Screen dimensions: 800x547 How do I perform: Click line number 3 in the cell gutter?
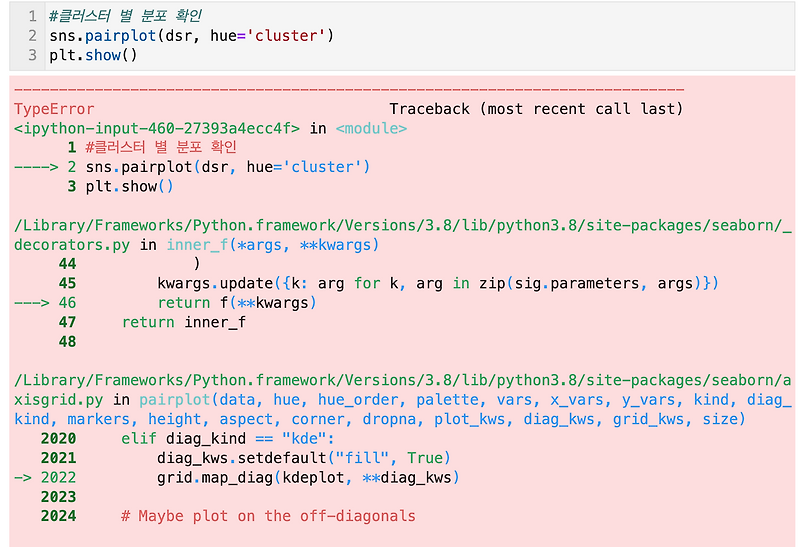tap(33, 55)
